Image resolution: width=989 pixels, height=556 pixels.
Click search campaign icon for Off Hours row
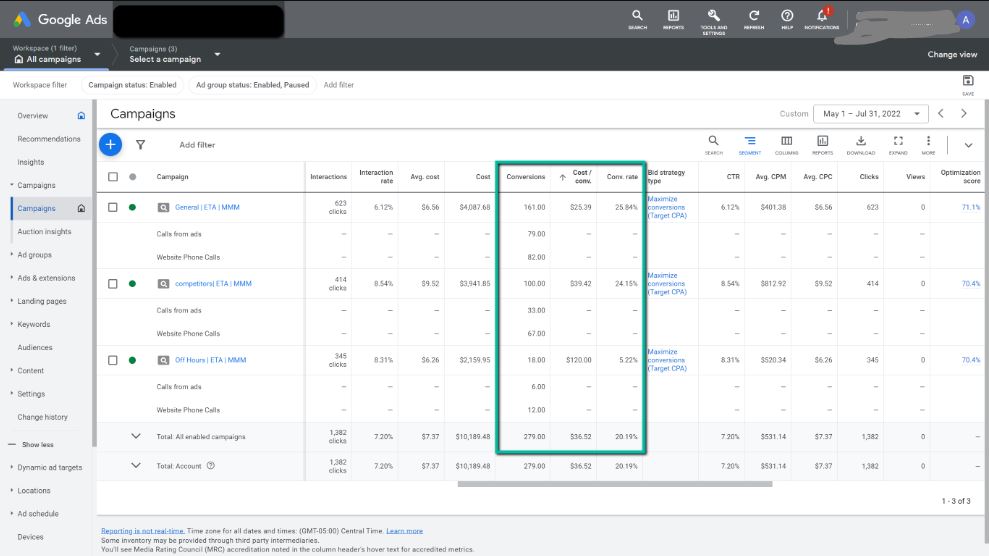click(x=163, y=361)
